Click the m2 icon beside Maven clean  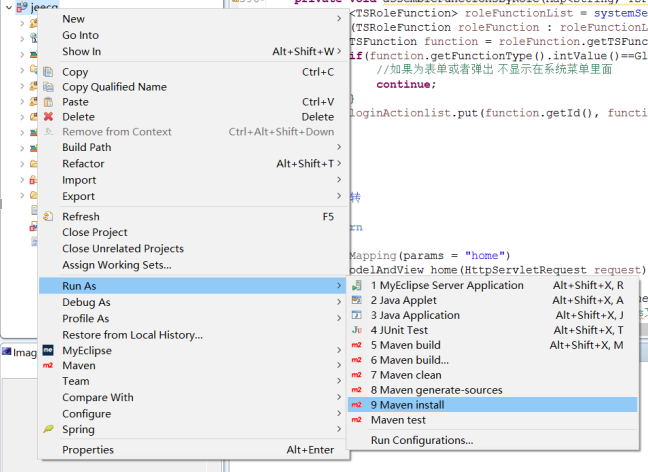coord(357,375)
